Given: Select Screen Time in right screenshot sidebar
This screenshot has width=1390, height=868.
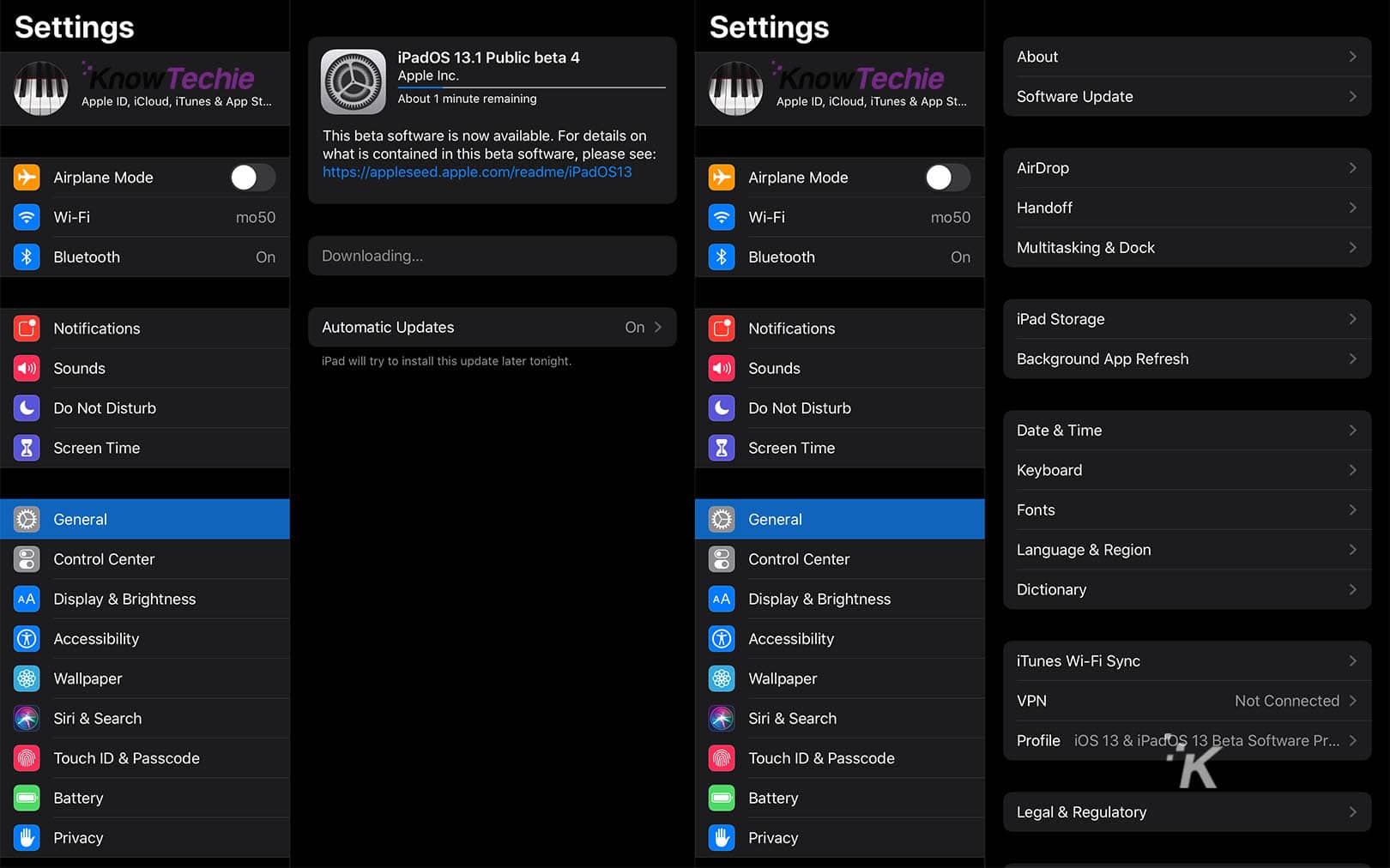Looking at the screenshot, I should [x=839, y=448].
